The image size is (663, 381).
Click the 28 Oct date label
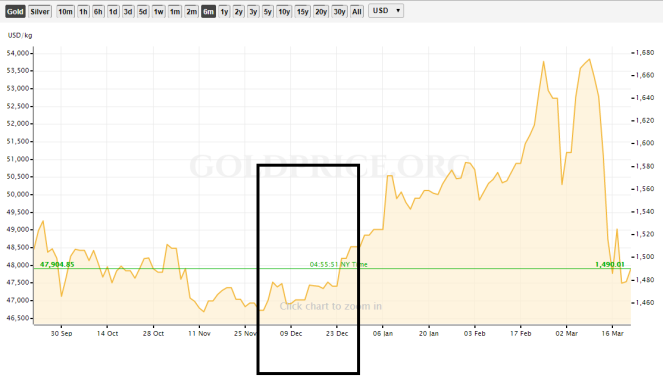(x=153, y=333)
